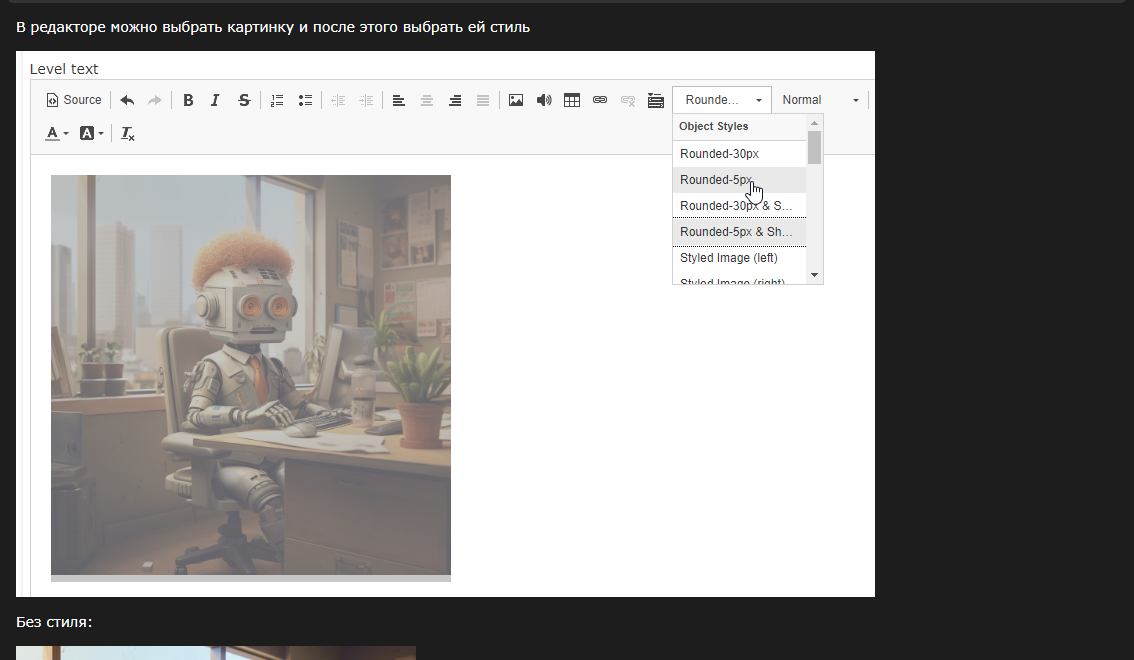Screen dimensions: 1134x660
Task: Open the insert image dialog
Action: (516, 100)
